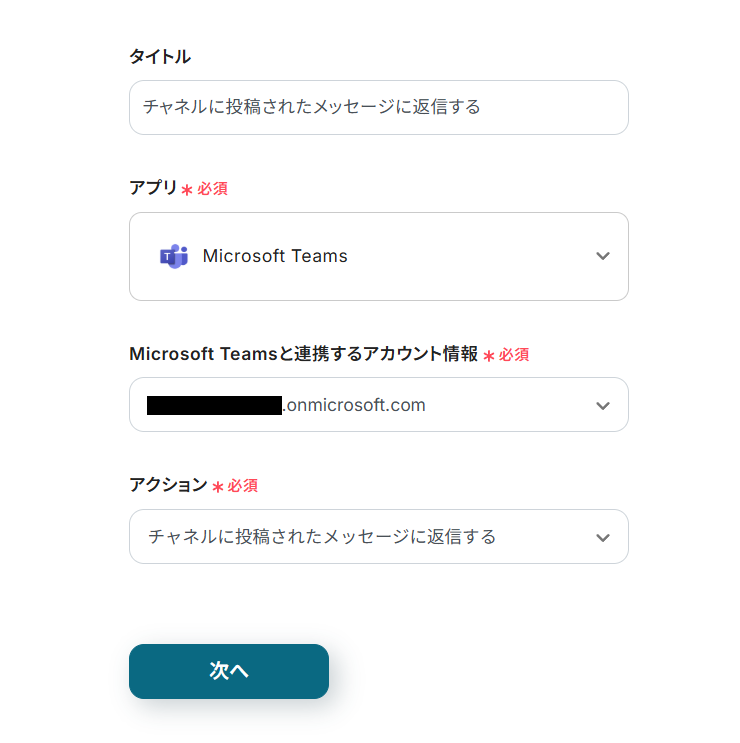Click the タイトル field label
Viewport: 740px width, 743px height.
point(160,57)
